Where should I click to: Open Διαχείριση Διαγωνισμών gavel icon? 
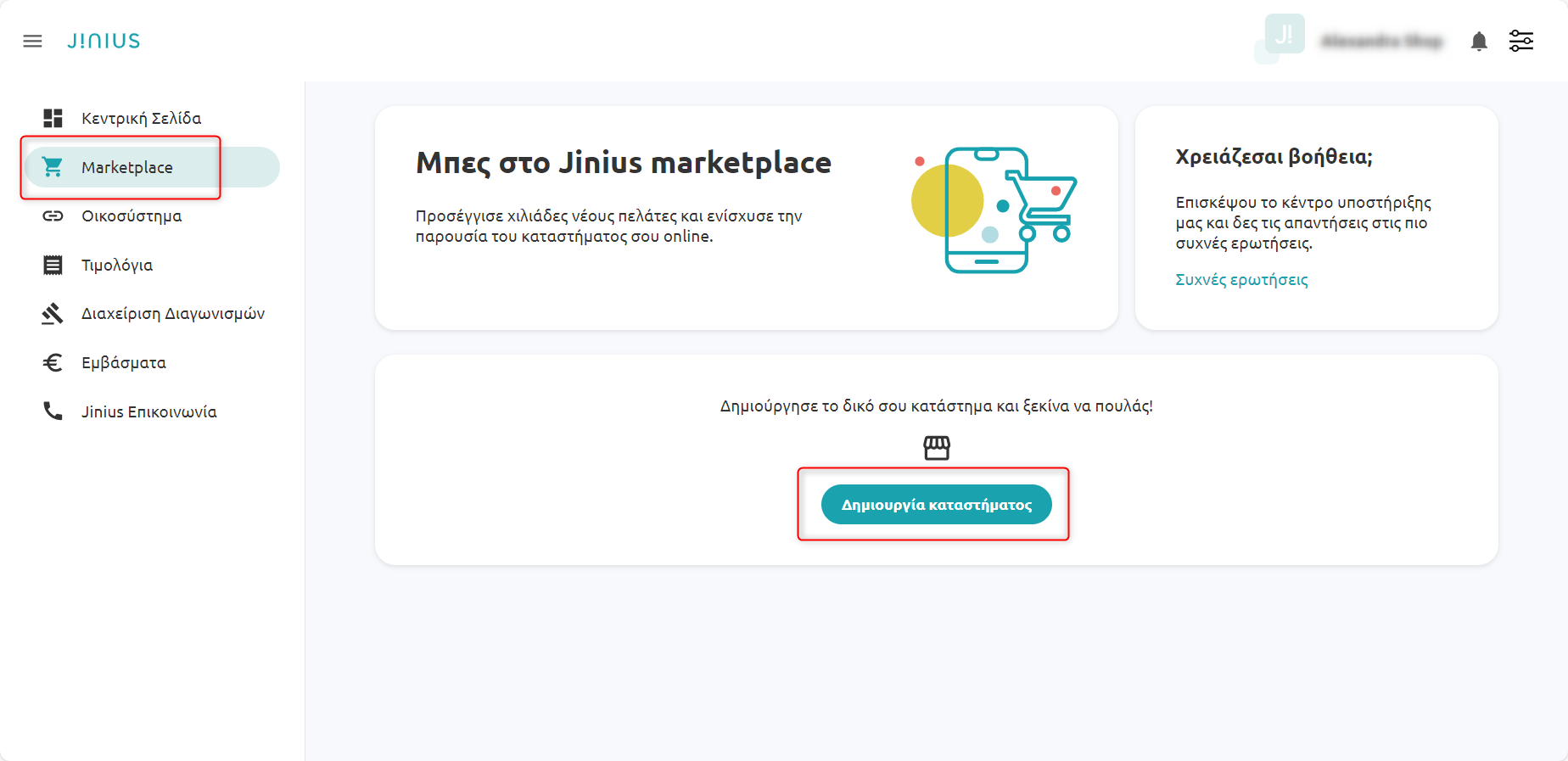click(53, 314)
